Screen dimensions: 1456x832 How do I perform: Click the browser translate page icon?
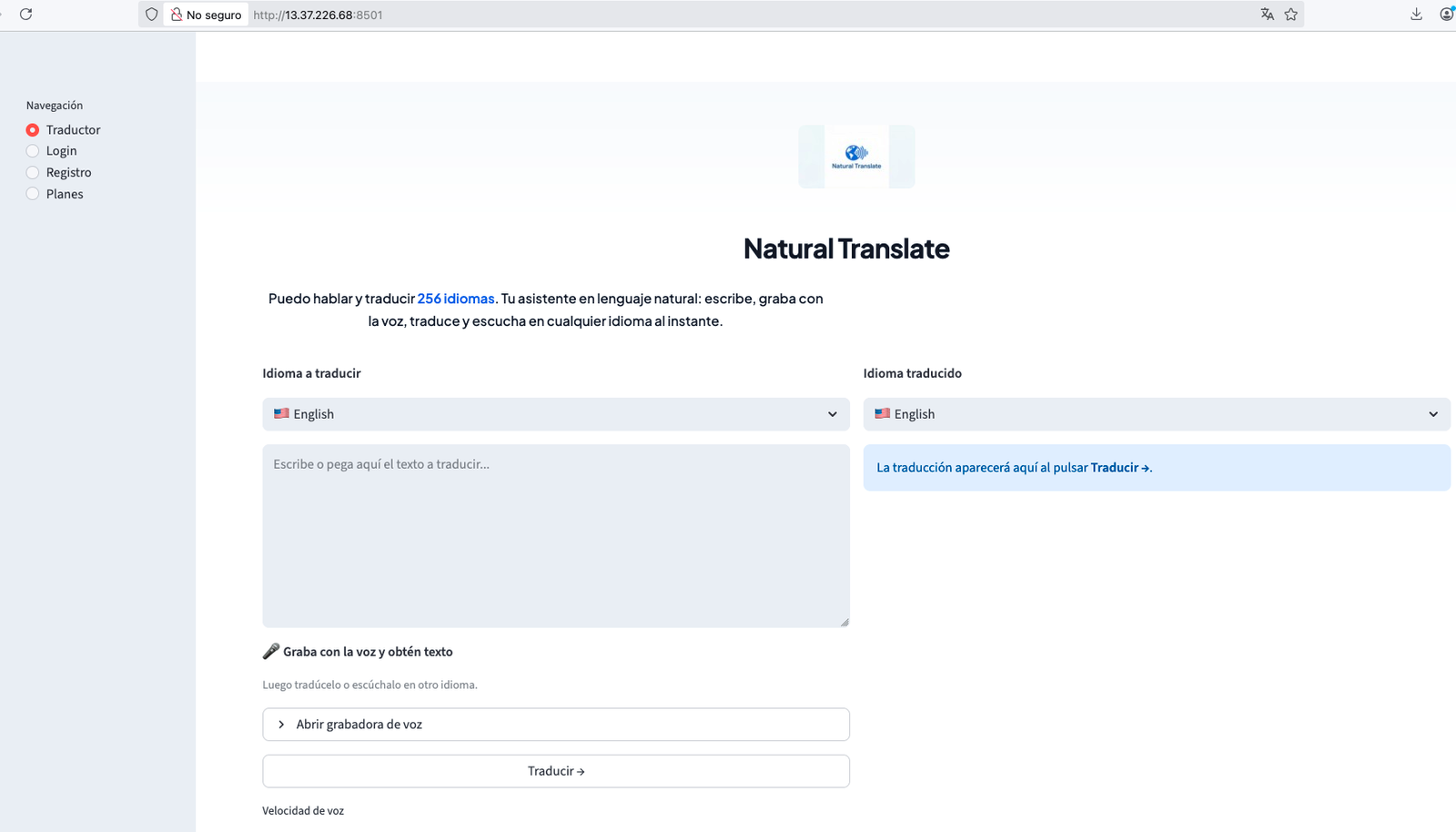click(x=1267, y=15)
